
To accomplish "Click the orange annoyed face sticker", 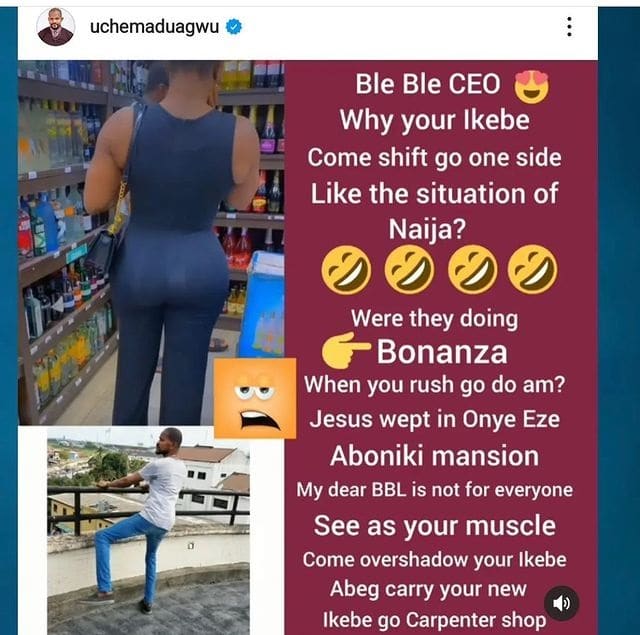I will coord(255,398).
